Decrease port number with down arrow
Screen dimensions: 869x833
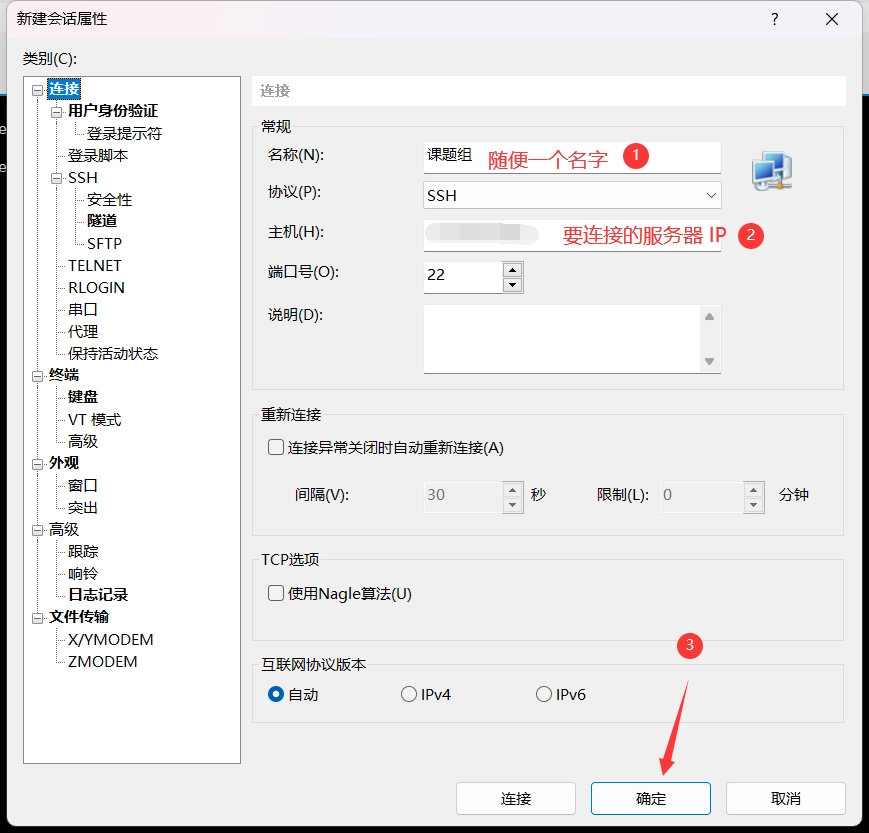tap(512, 285)
